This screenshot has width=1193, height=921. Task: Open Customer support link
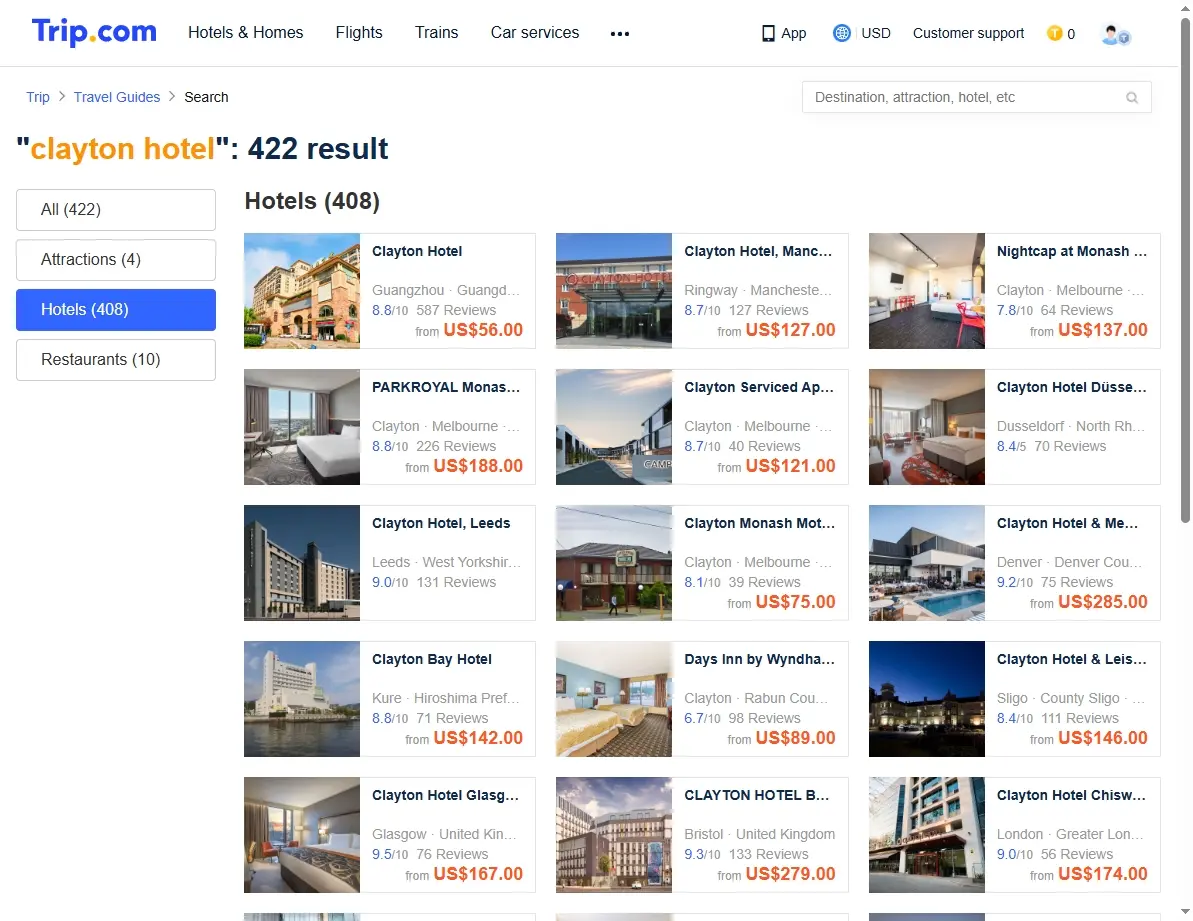[x=969, y=33]
